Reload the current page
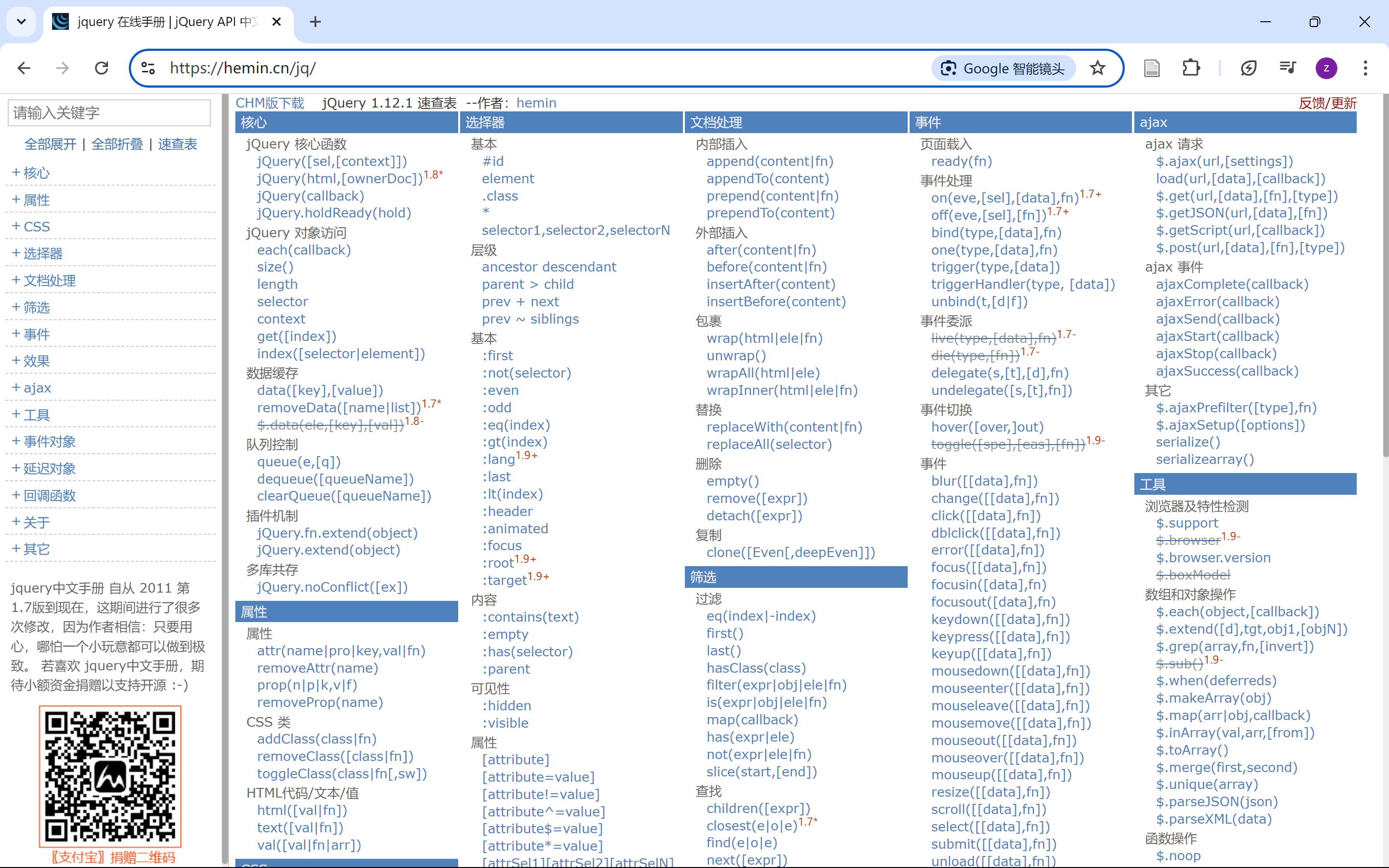Screen dimensions: 1389x868 tap(102, 68)
